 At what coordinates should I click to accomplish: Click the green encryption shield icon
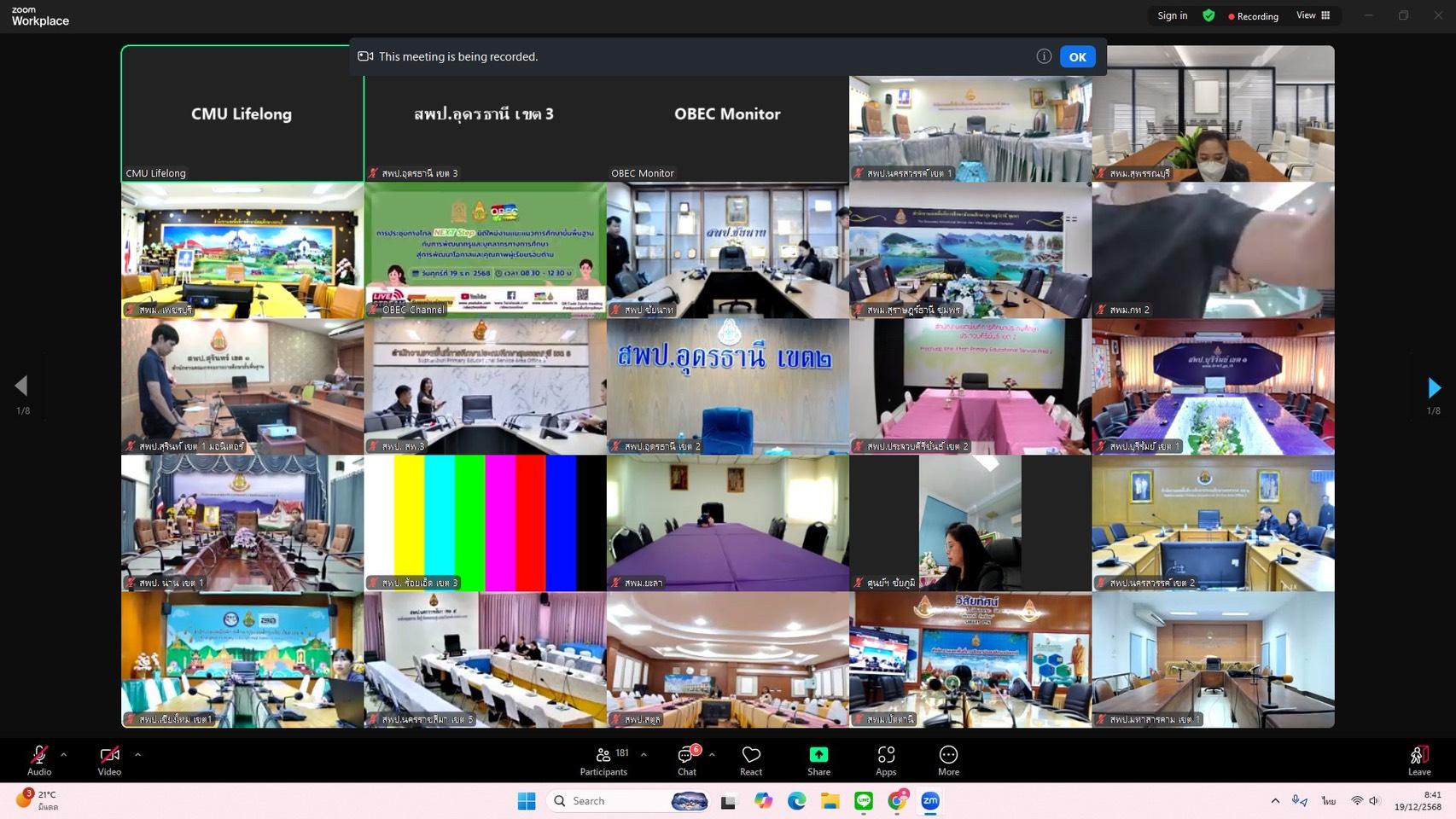(1208, 15)
